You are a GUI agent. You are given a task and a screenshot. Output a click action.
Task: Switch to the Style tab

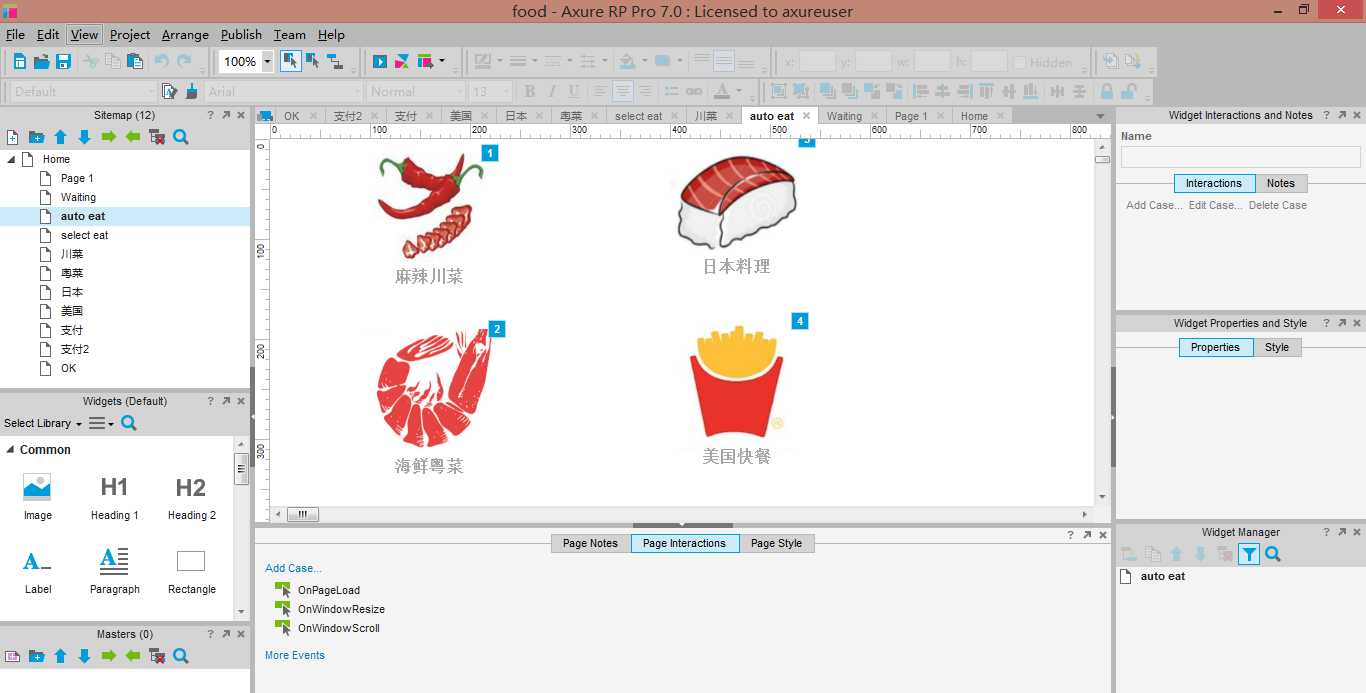click(x=1276, y=347)
